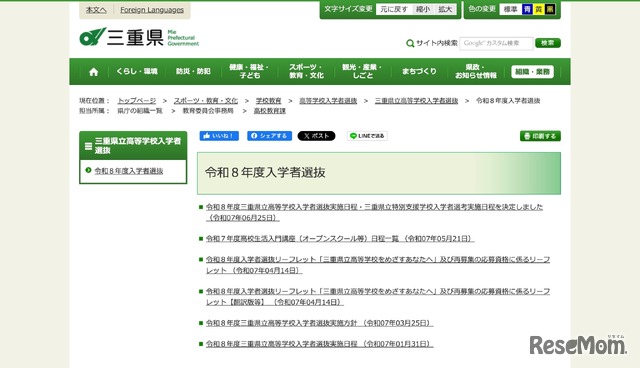Post to X with ポスト button
This screenshot has width=640, height=368.
click(x=316, y=136)
